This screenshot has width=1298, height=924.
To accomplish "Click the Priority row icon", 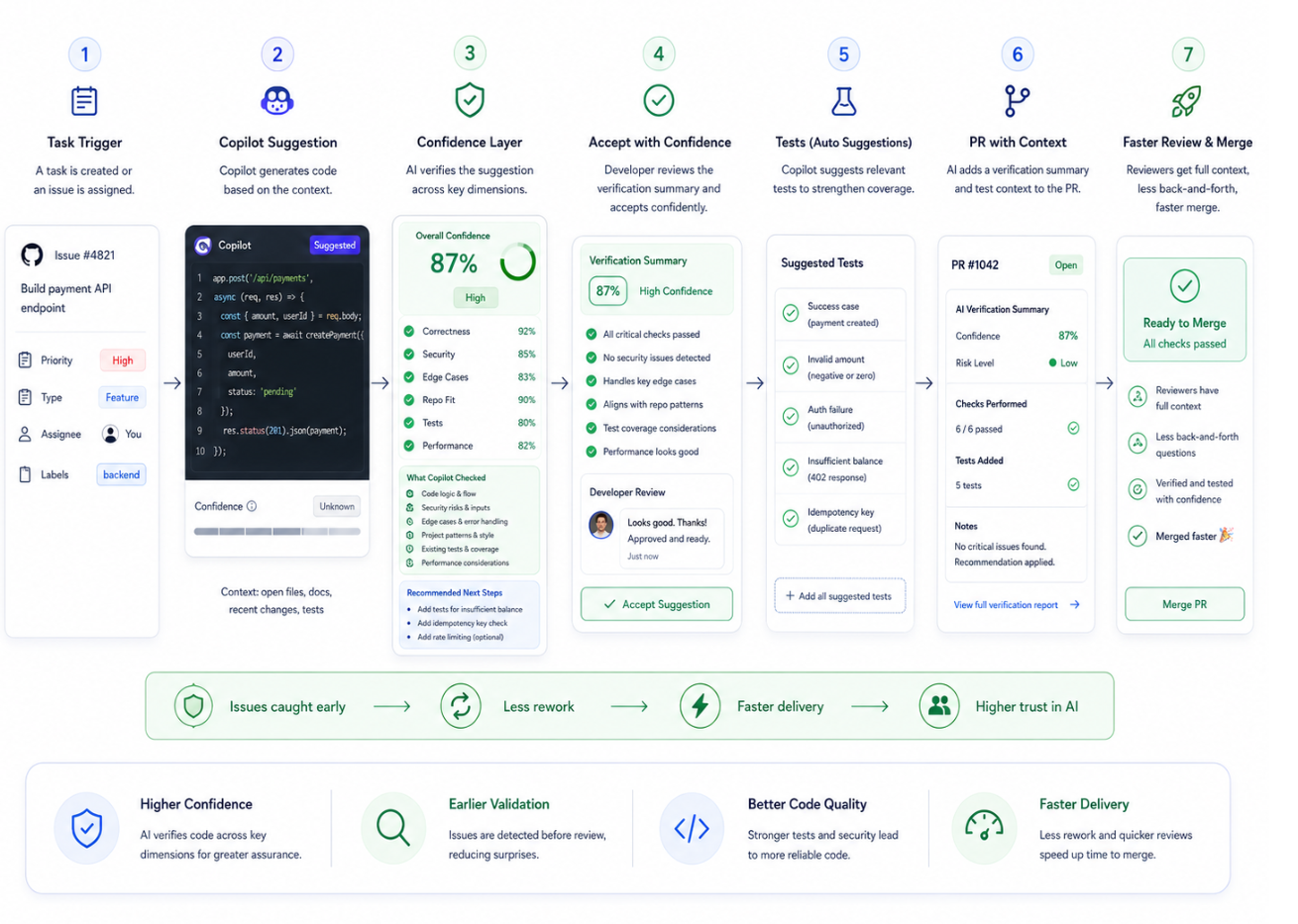I will (x=26, y=360).
